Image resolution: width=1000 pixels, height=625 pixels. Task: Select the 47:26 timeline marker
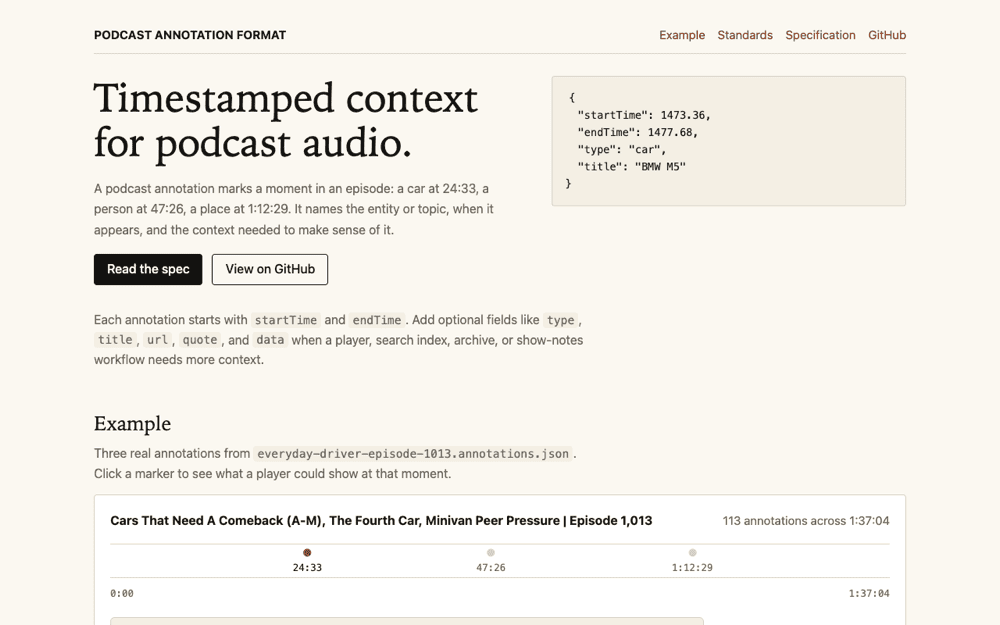tap(490, 559)
